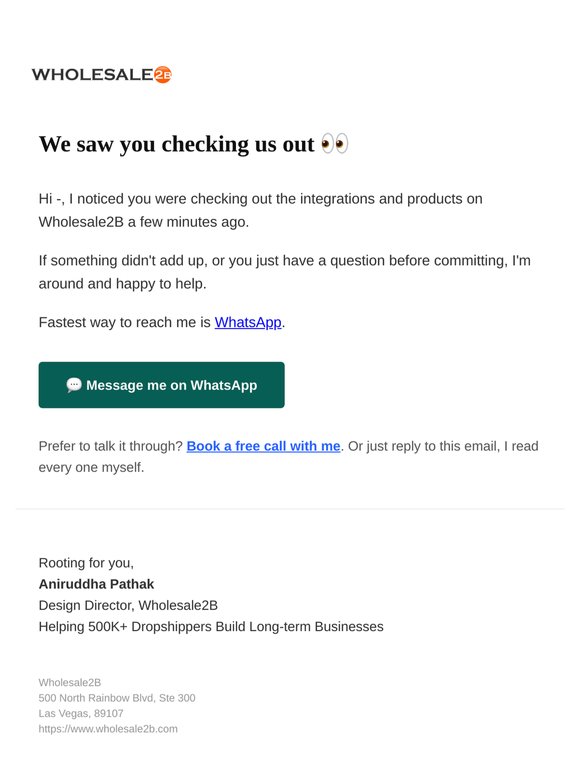The width and height of the screenshot is (580, 774).
Task: Click the name Aniruddha Pathak in signature
Action: [x=96, y=584]
